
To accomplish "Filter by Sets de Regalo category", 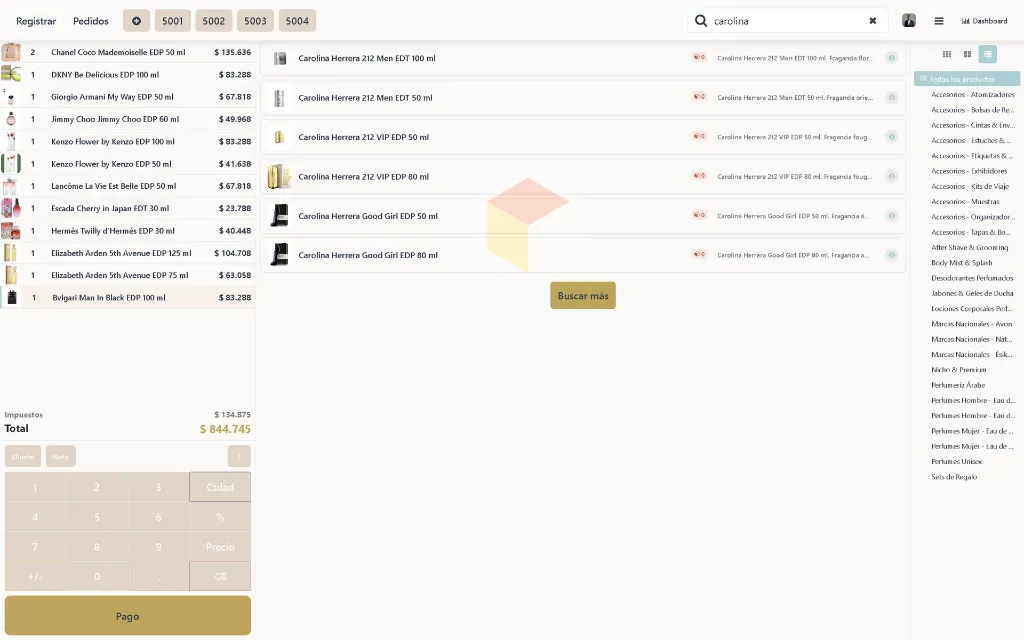I will coord(953,477).
